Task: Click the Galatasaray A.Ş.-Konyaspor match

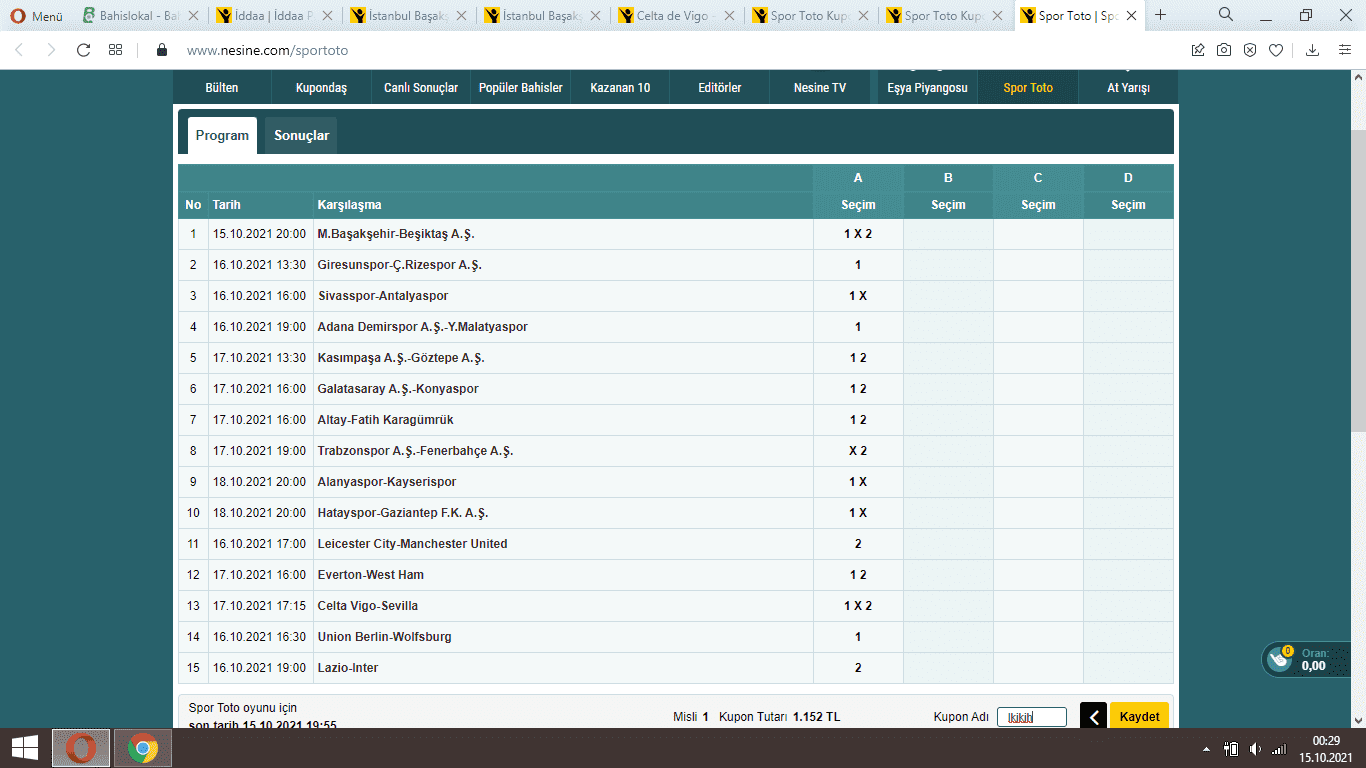Action: coord(398,389)
